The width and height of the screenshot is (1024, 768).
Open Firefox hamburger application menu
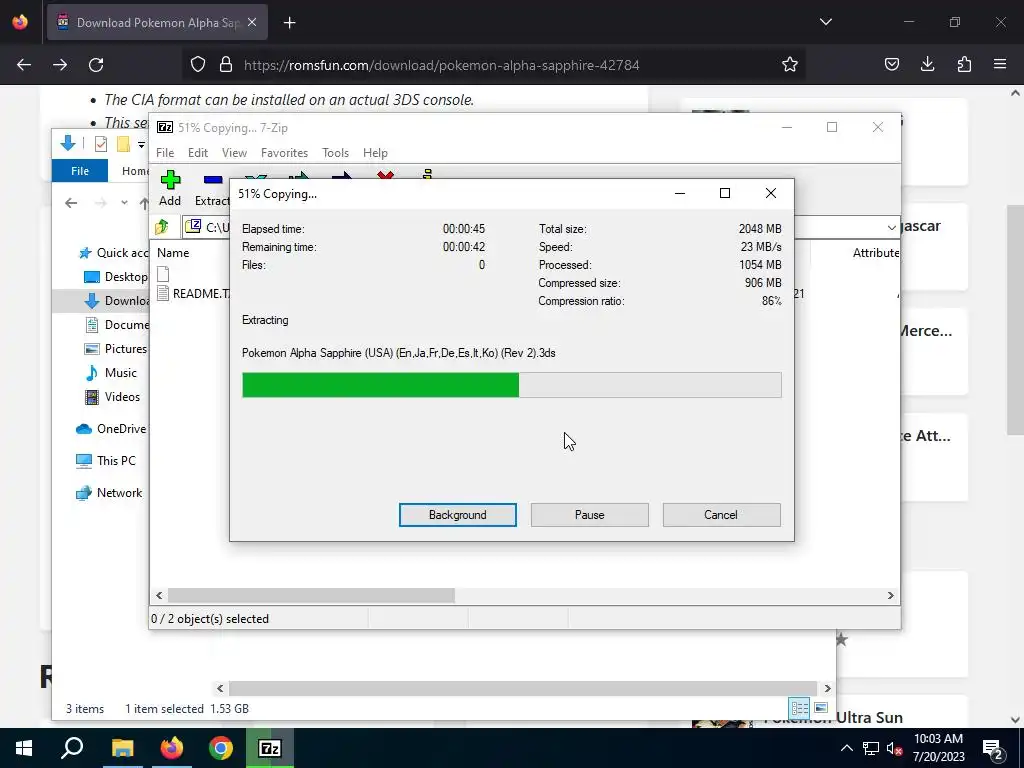(x=1000, y=64)
